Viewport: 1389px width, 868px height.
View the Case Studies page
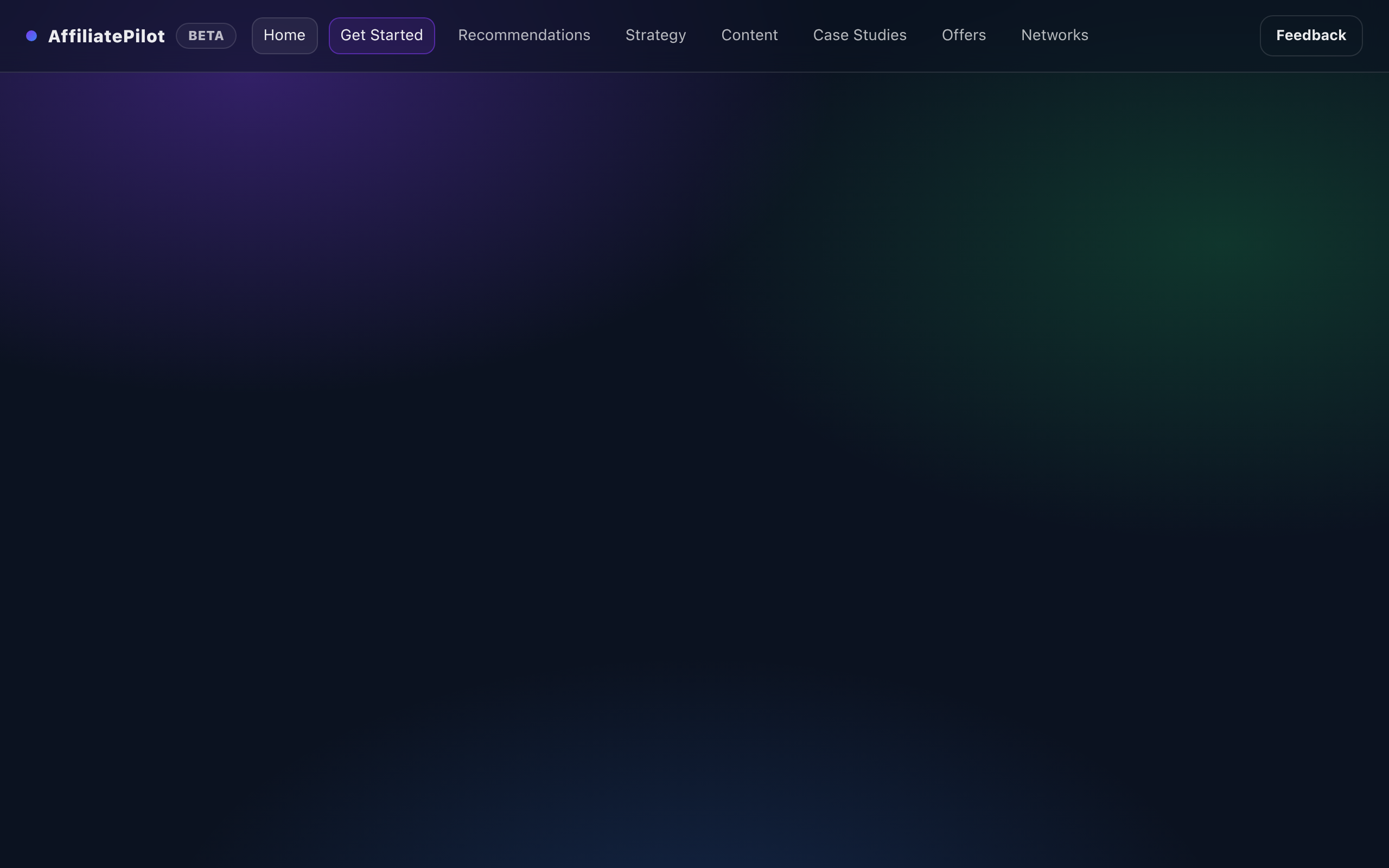pos(859,35)
